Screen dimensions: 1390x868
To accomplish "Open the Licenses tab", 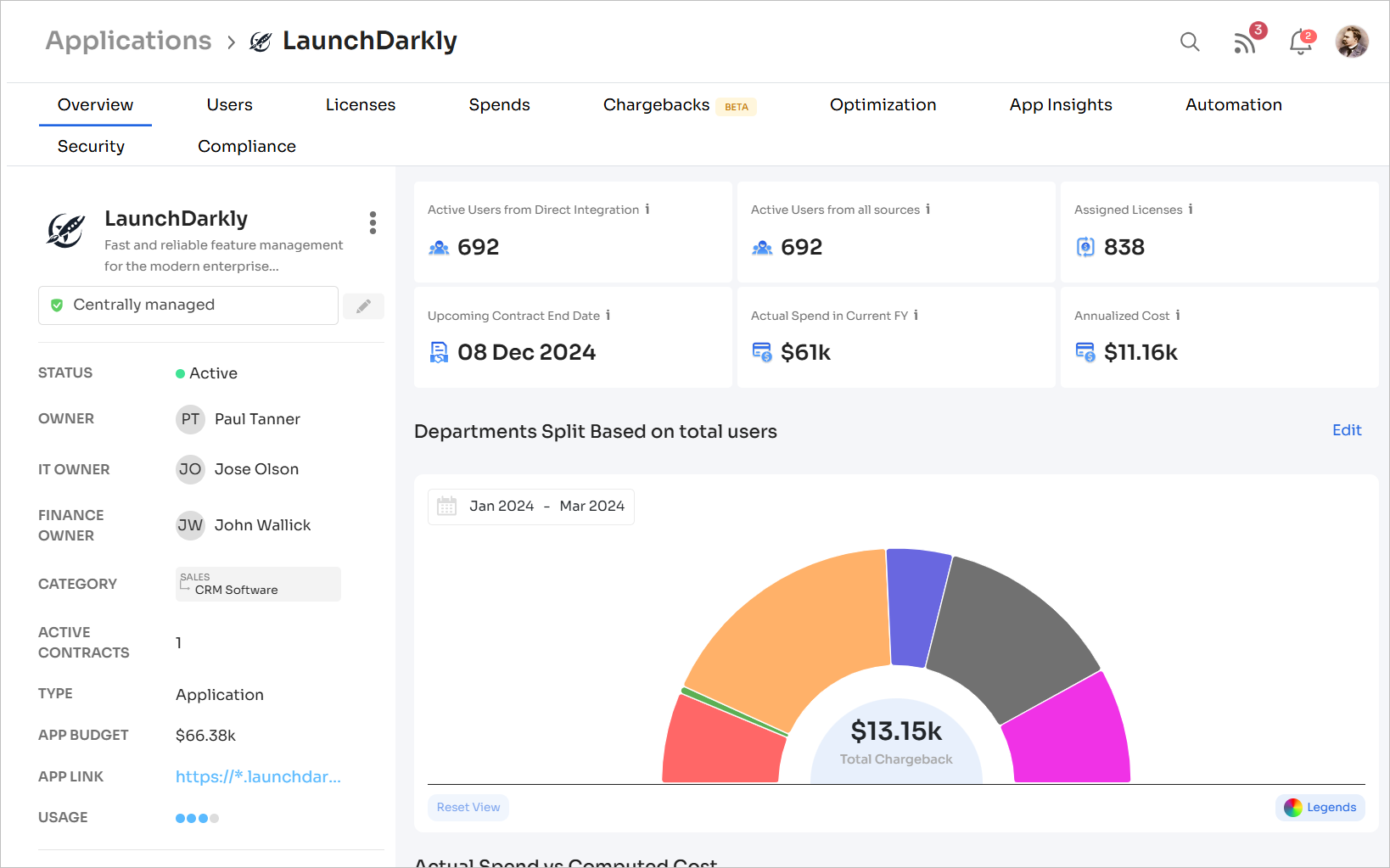I will (x=361, y=104).
